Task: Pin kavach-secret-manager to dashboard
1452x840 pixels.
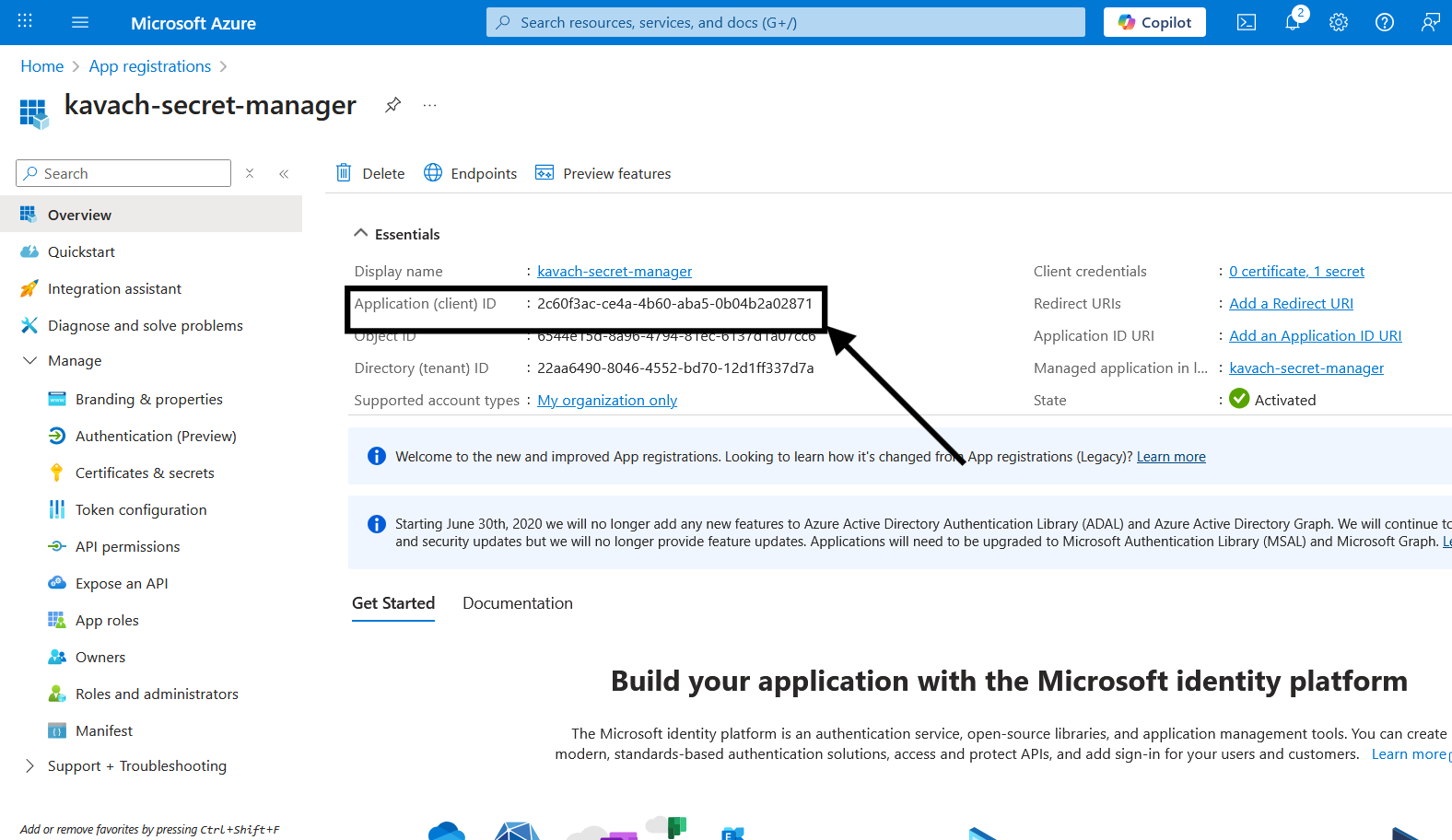Action: 392,105
